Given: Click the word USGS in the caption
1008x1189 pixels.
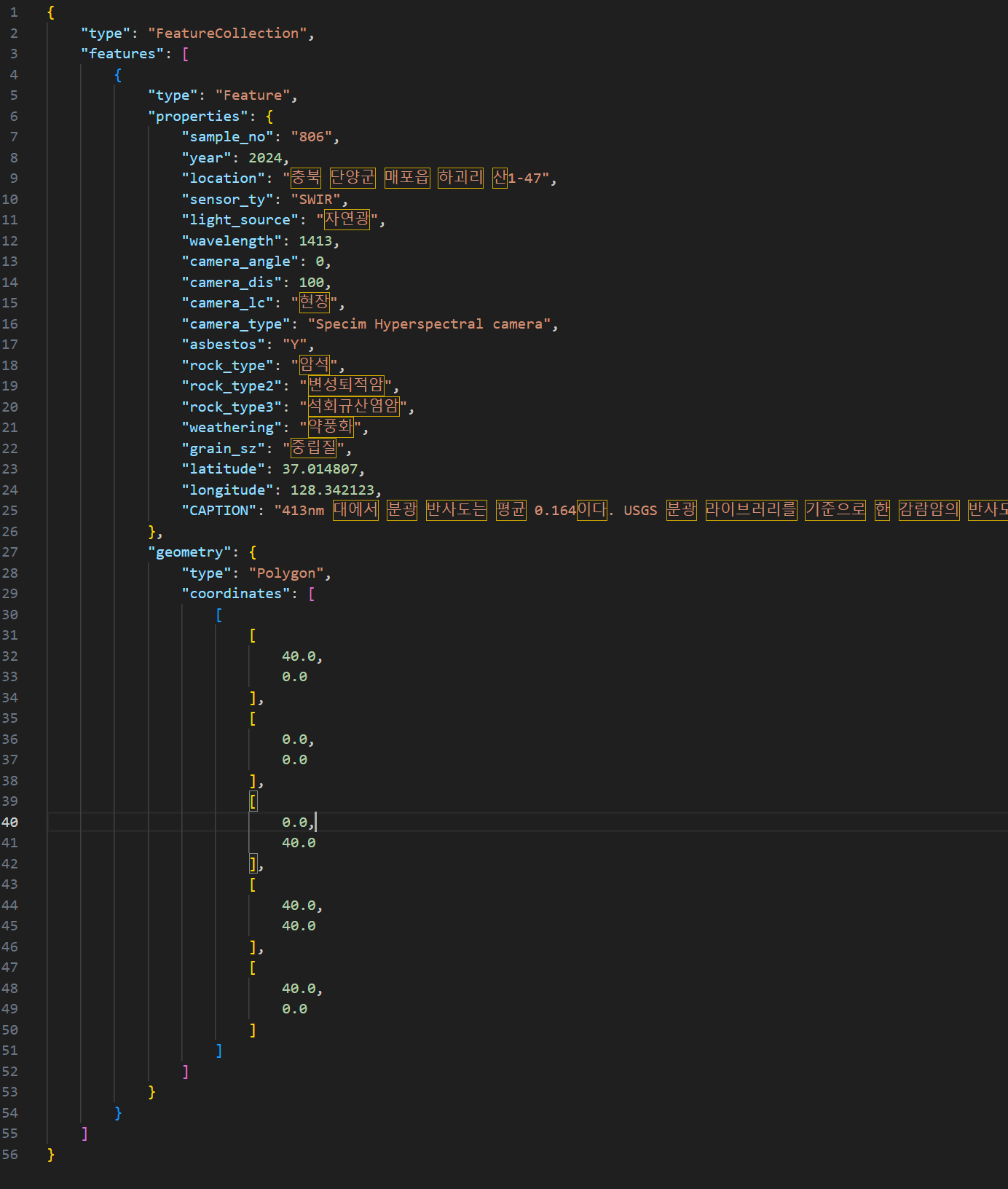Looking at the screenshot, I should (x=640, y=510).
